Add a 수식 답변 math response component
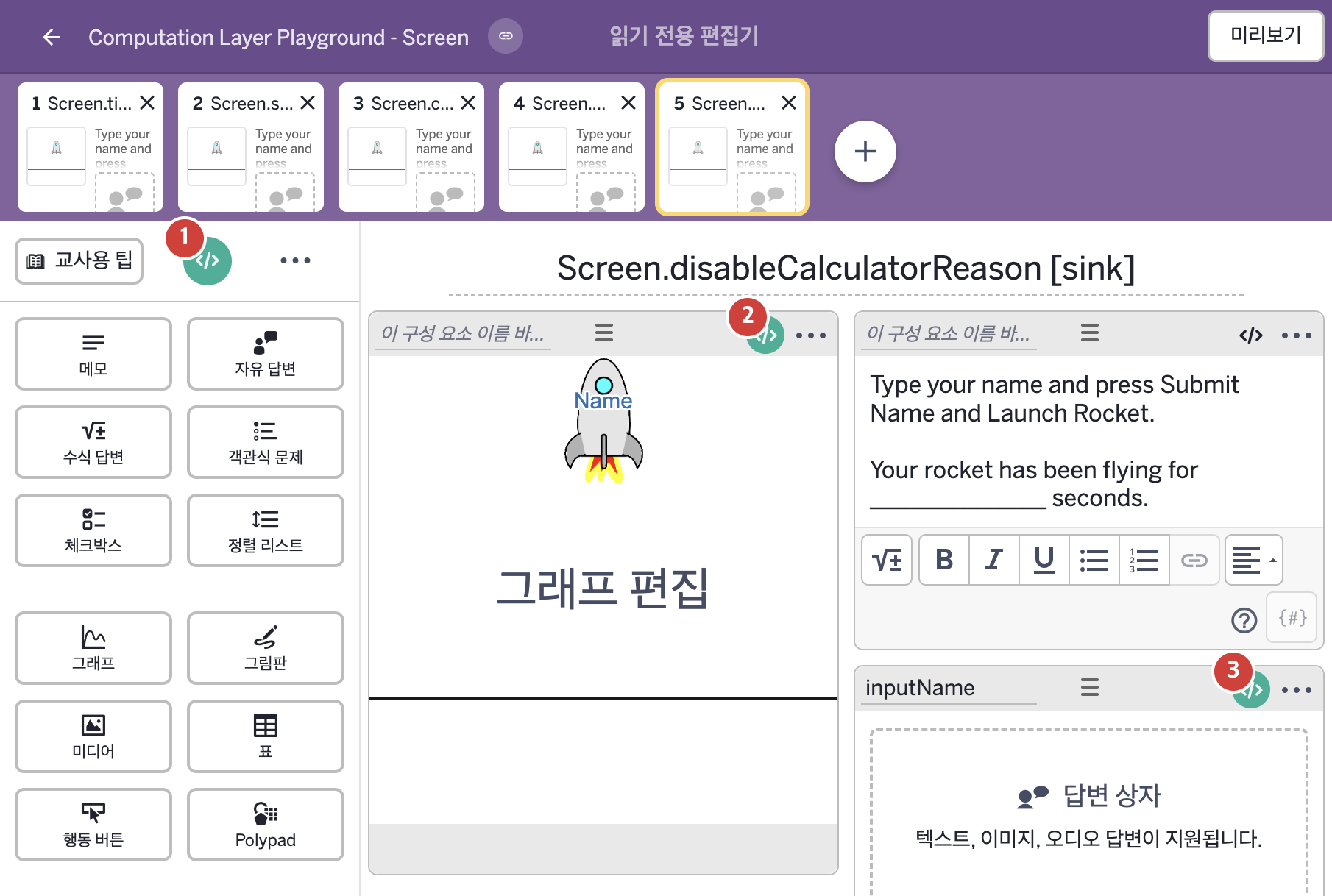Viewport: 1332px width, 896px height. [93, 442]
